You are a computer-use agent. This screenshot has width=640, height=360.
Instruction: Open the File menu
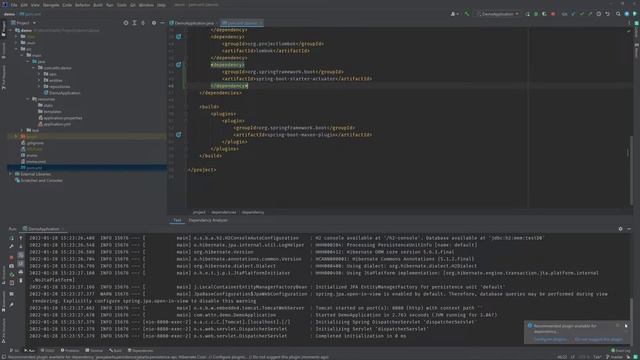click(x=14, y=5)
